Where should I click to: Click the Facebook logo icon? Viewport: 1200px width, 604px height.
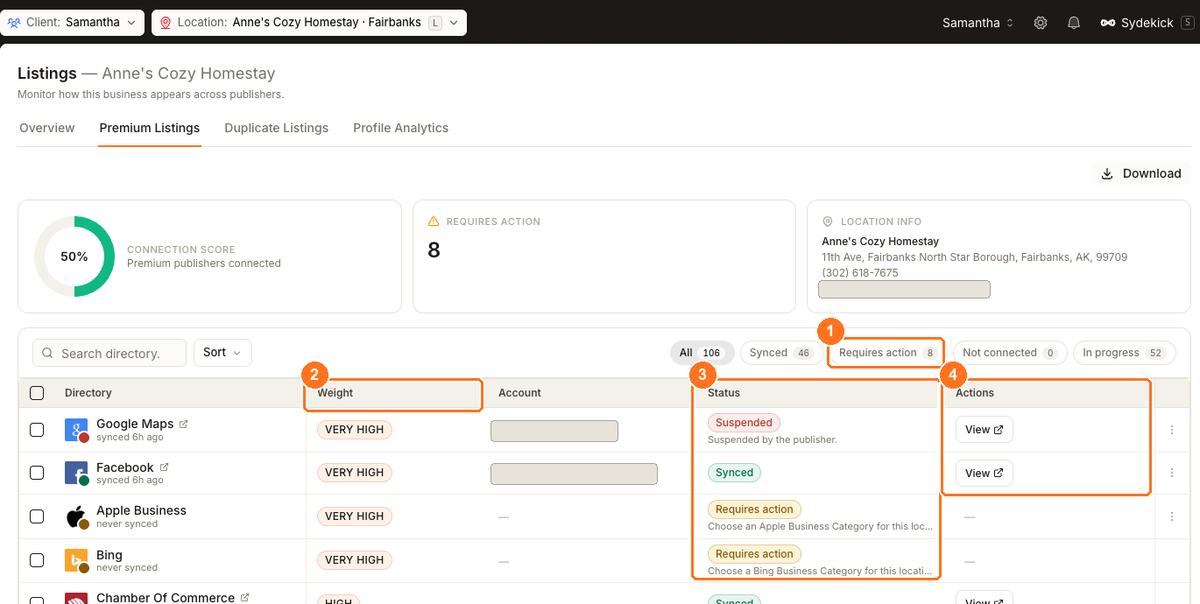click(76, 473)
